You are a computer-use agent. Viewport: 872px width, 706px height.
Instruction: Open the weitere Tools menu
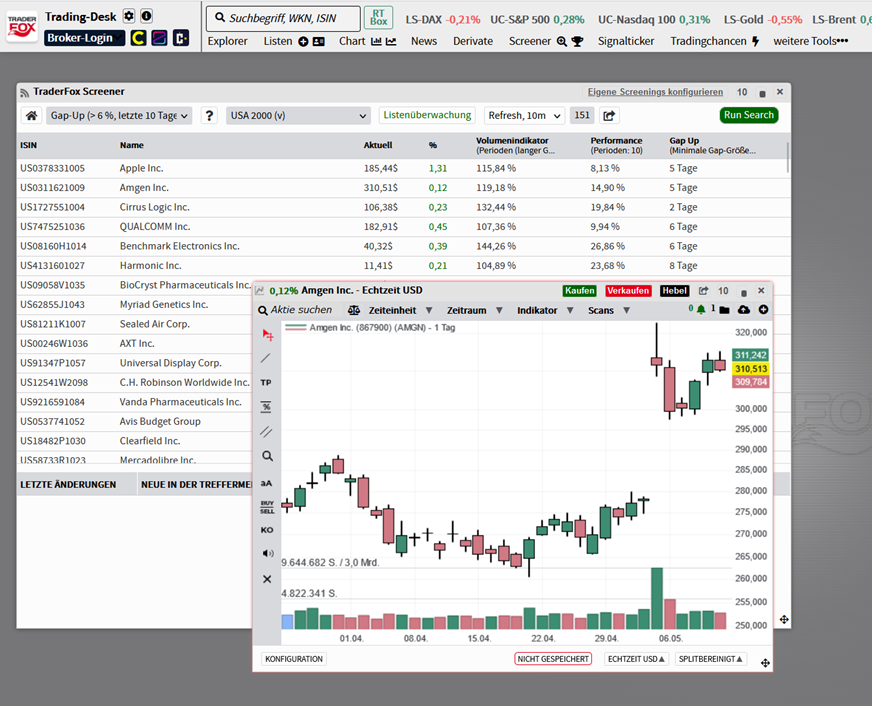point(810,41)
